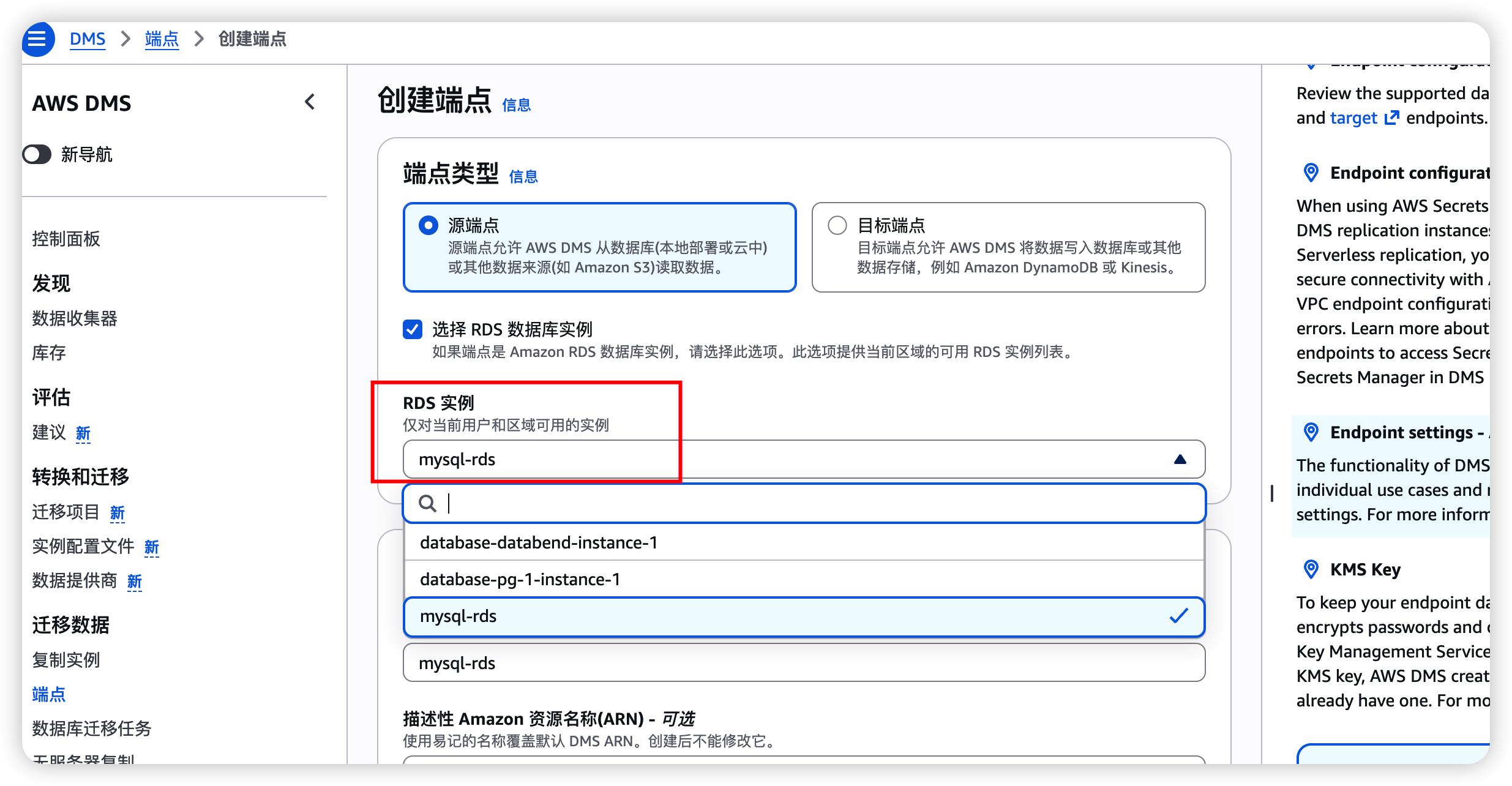1512x786 pixels.
Task: Click Endpoint configuration location pin icon
Action: [1311, 173]
